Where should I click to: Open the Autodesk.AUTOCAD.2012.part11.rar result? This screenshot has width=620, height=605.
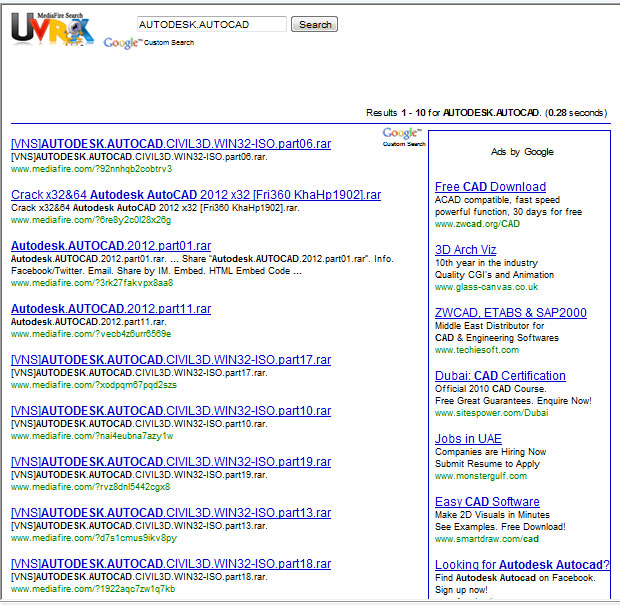click(111, 308)
